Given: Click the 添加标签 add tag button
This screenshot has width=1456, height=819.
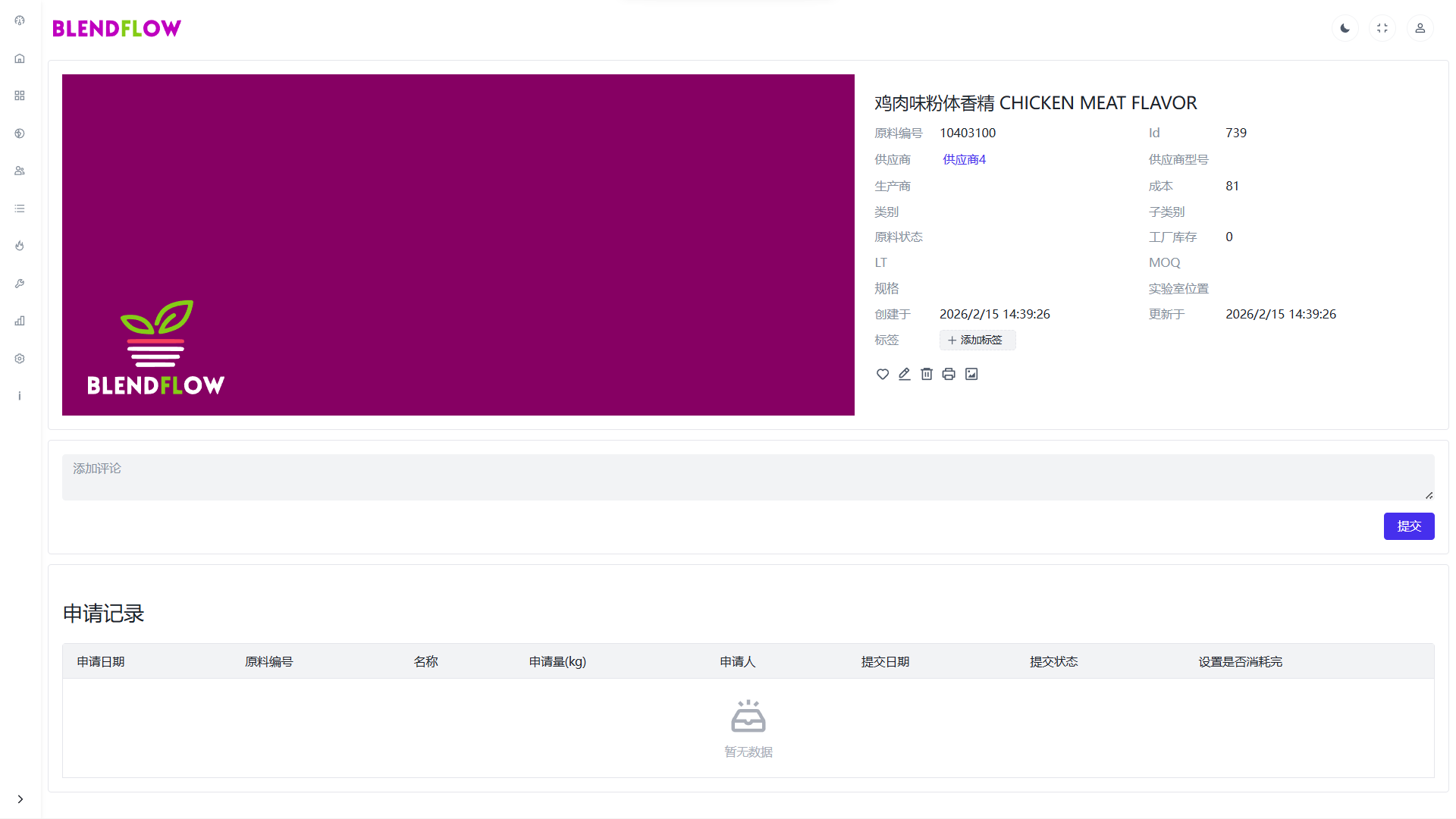Looking at the screenshot, I should 977,340.
